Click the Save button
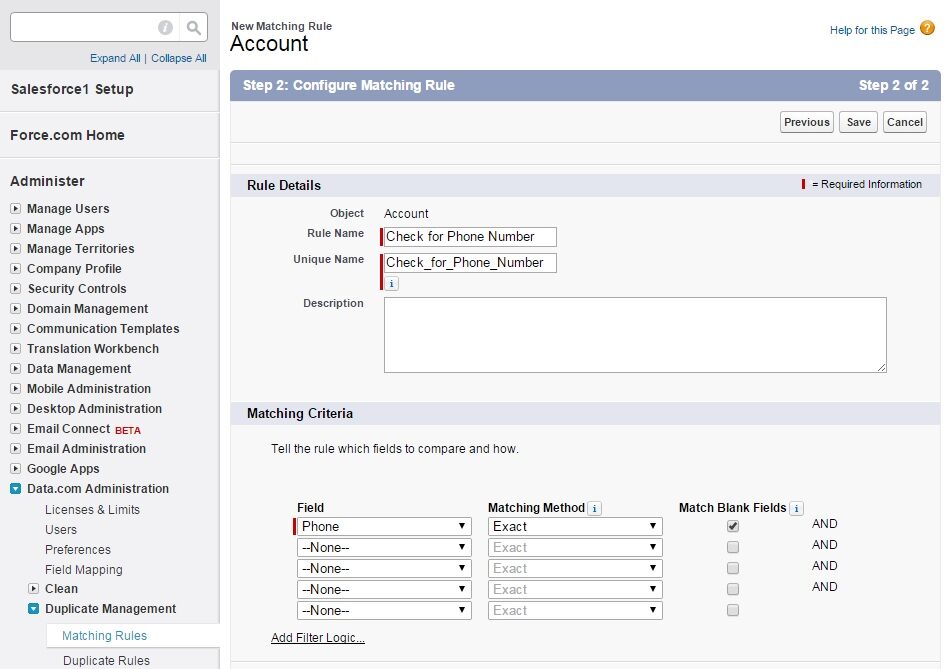 point(858,122)
